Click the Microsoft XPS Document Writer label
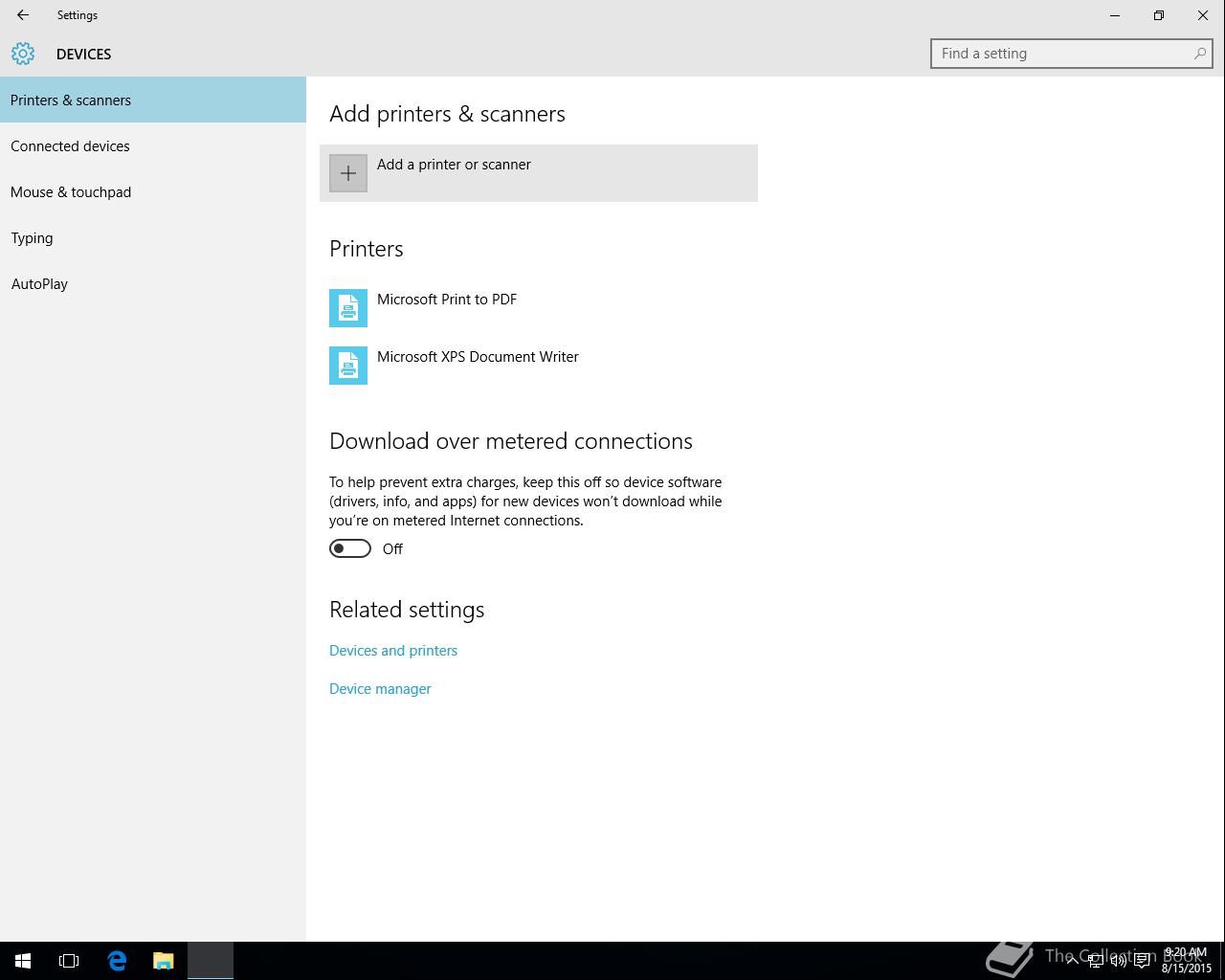 478,357
